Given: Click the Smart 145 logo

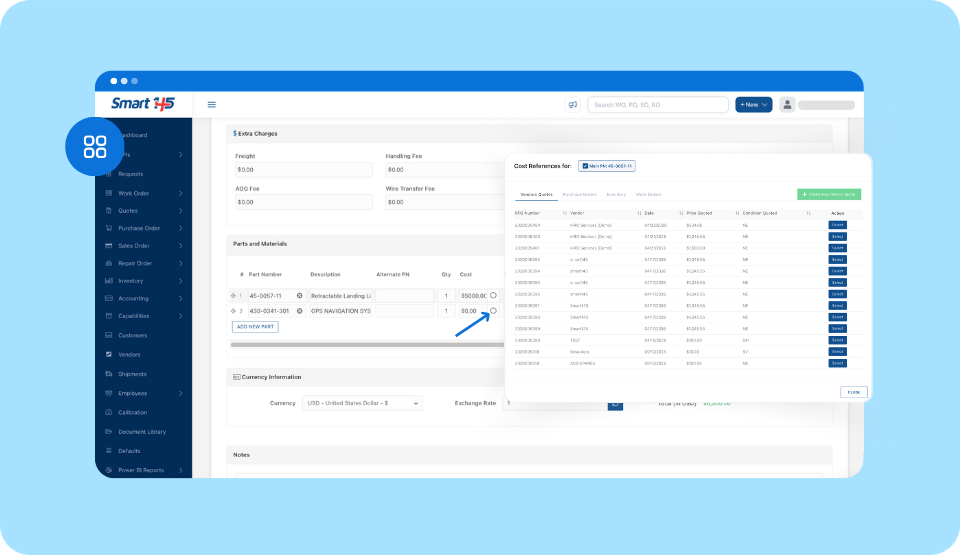Looking at the screenshot, I should point(143,104).
